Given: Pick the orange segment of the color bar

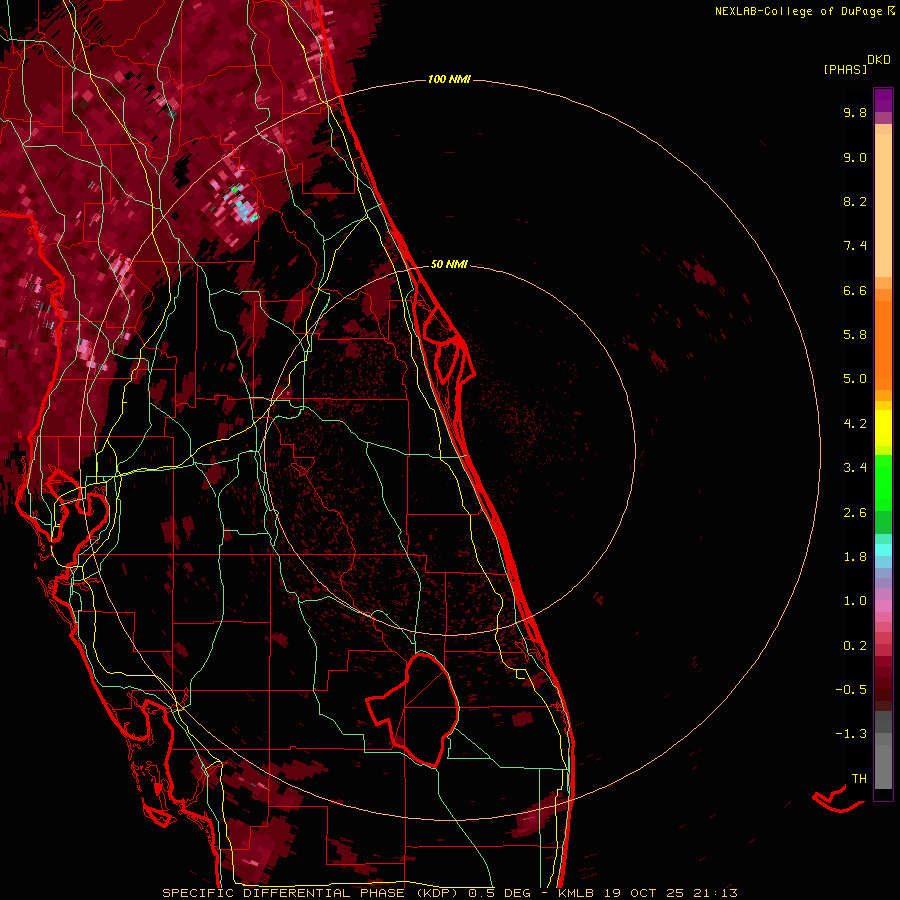Looking at the screenshot, I should [883, 345].
